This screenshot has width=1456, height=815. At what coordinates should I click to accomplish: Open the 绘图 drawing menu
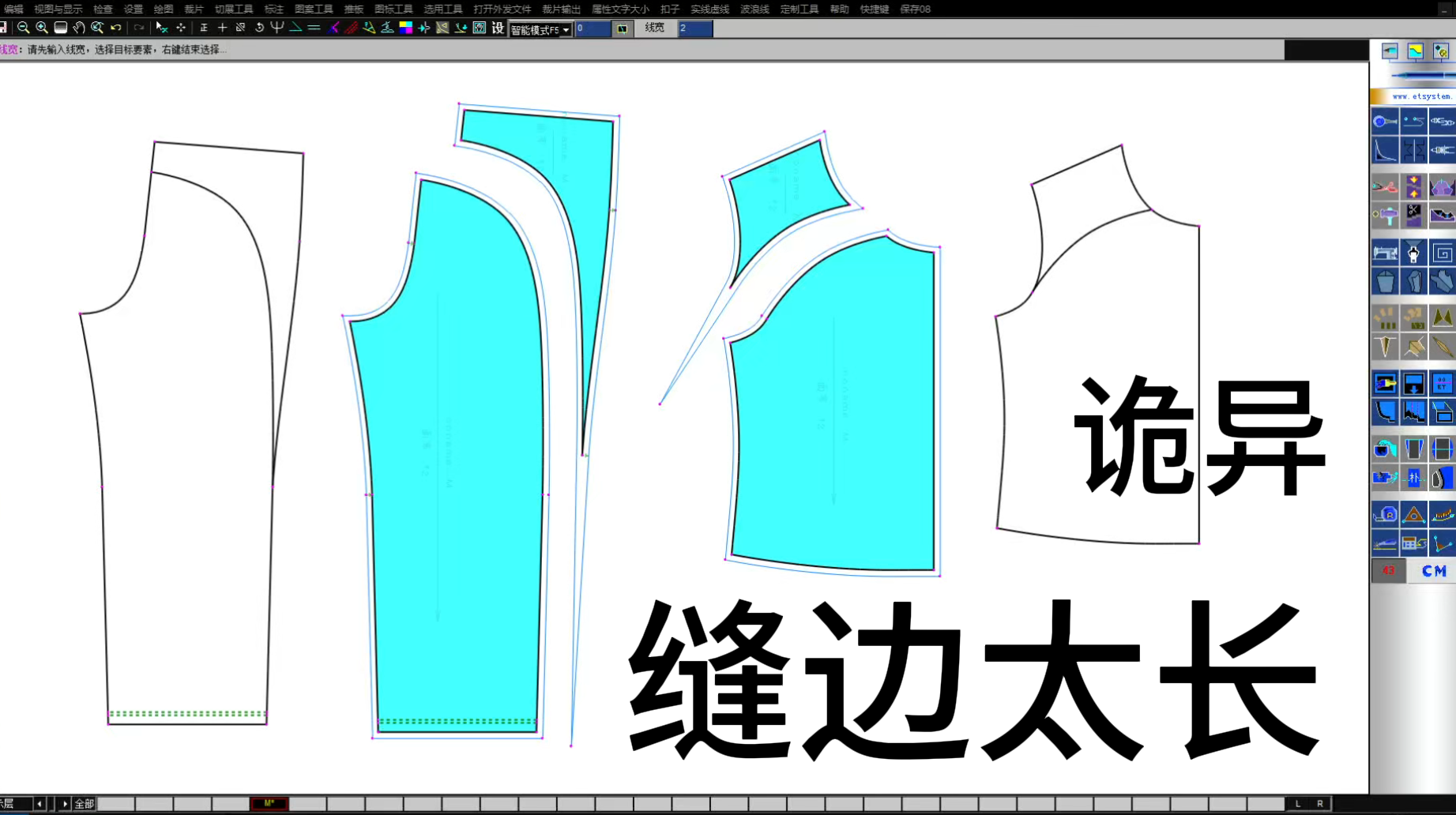163,9
